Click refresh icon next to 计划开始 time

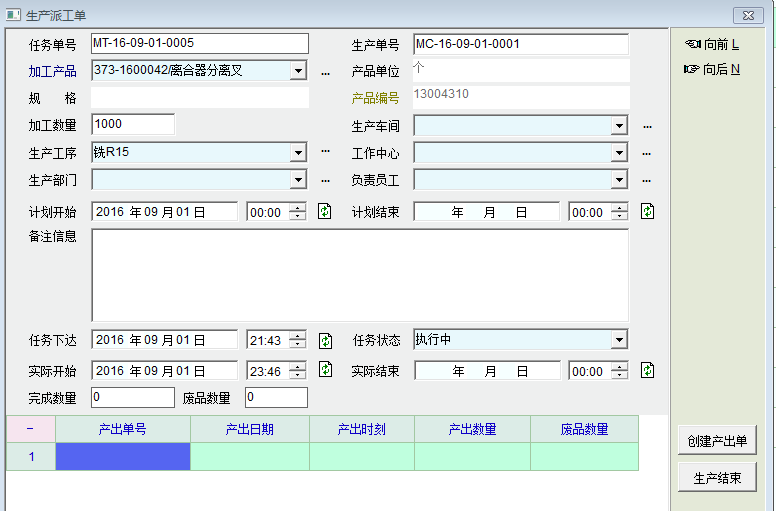click(325, 211)
